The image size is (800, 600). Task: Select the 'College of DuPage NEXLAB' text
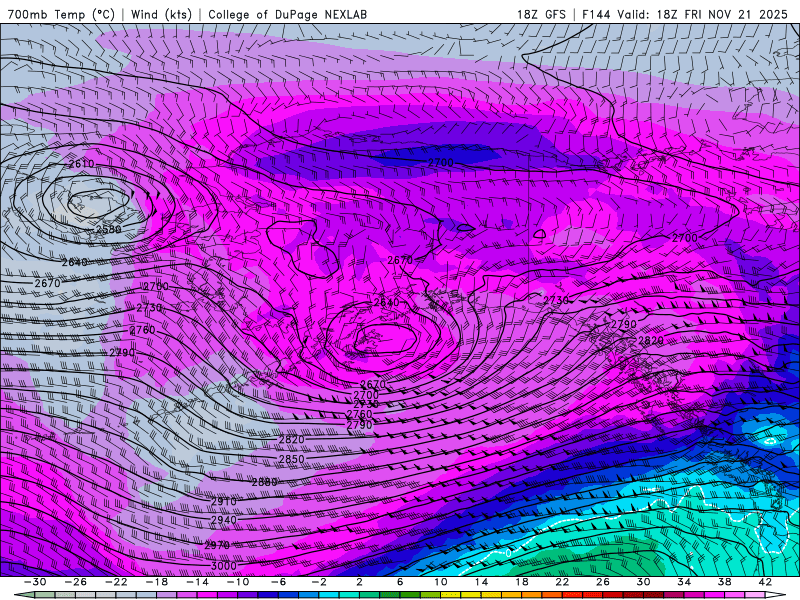tap(287, 14)
